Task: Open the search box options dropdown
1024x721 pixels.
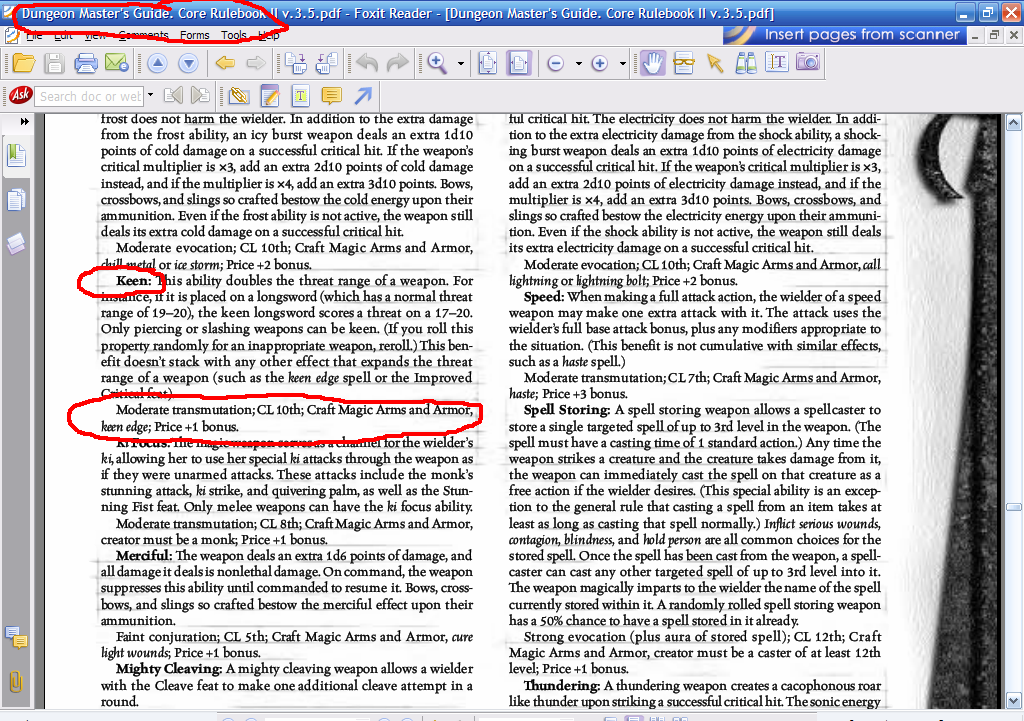Action: [x=150, y=95]
